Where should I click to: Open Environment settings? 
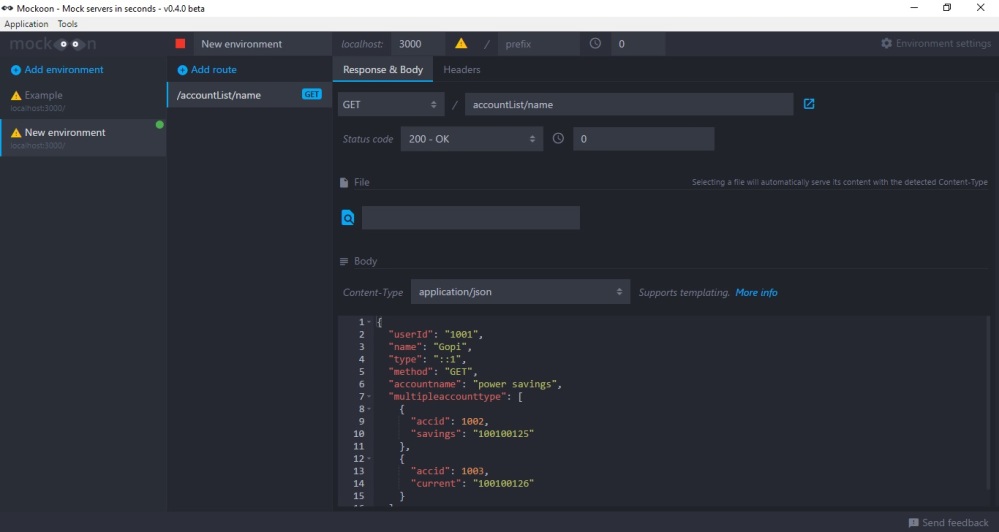tap(943, 43)
